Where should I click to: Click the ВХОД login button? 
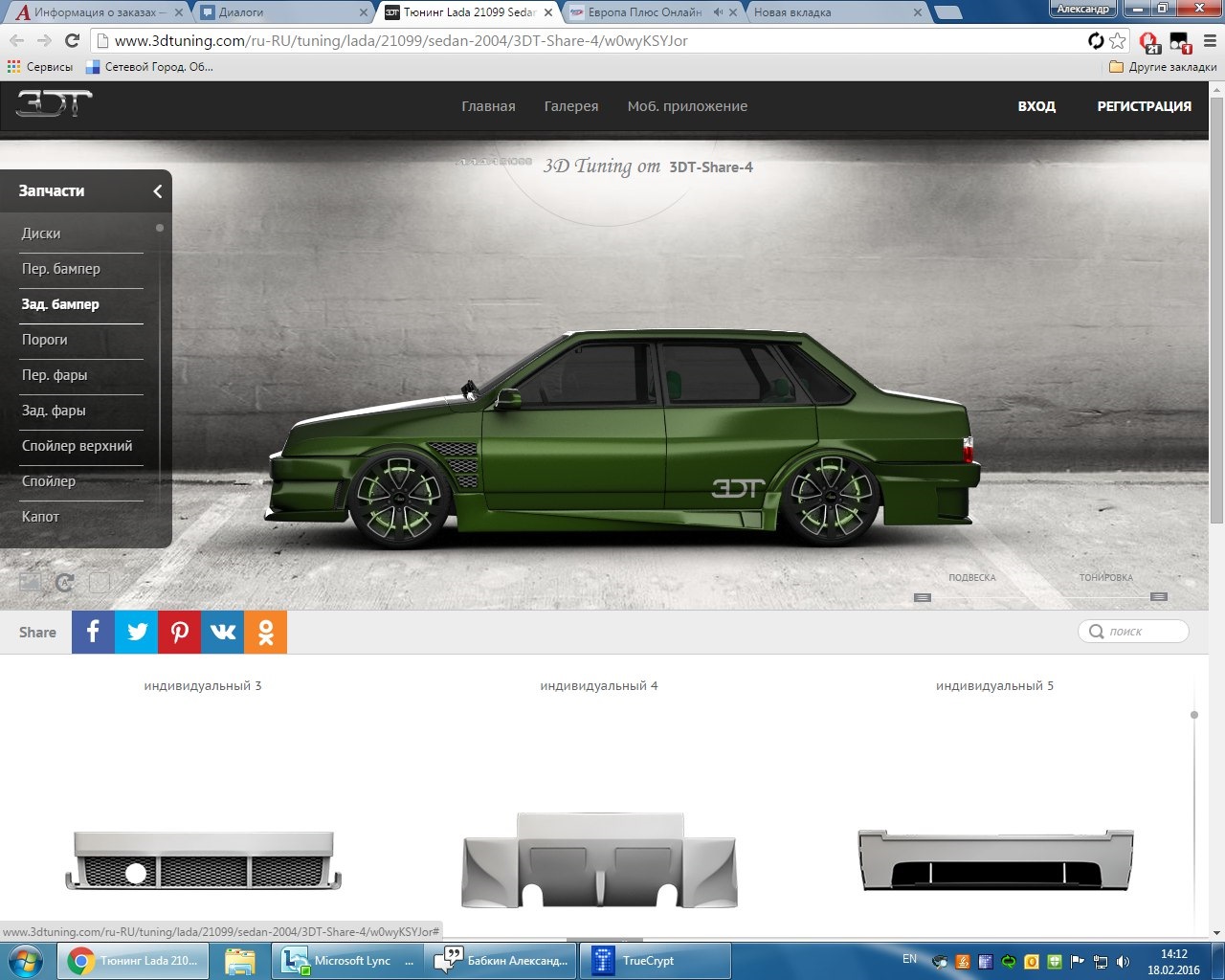tap(1036, 106)
